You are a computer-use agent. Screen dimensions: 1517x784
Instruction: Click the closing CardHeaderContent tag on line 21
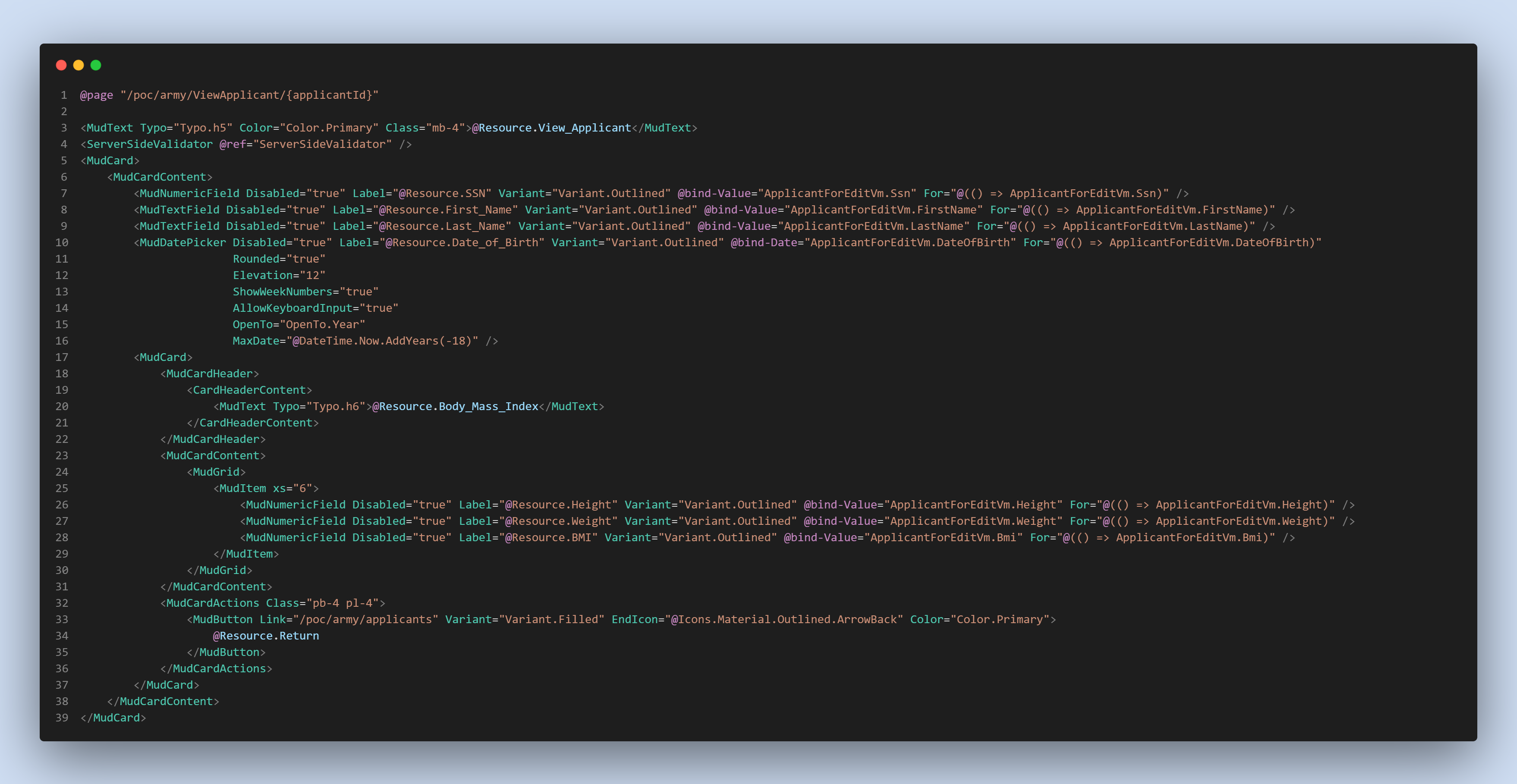click(253, 423)
